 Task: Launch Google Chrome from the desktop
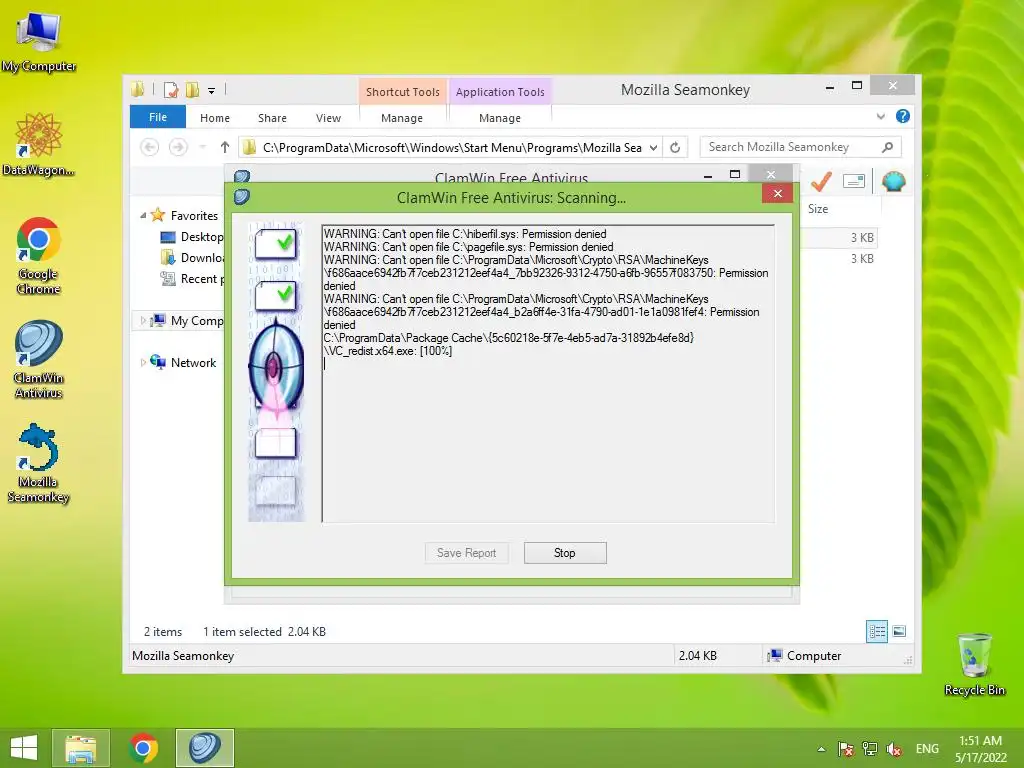point(38,255)
